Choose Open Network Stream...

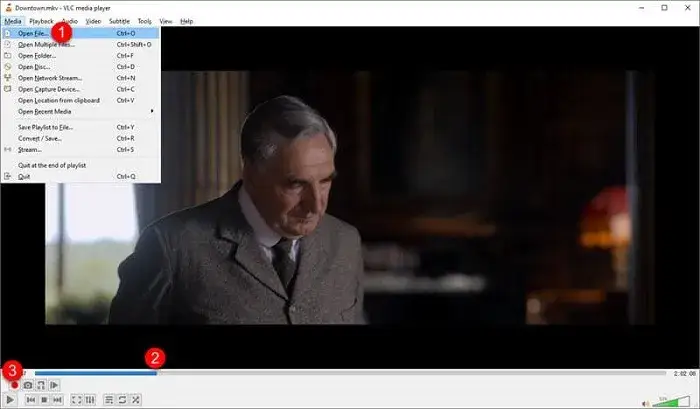point(80,78)
